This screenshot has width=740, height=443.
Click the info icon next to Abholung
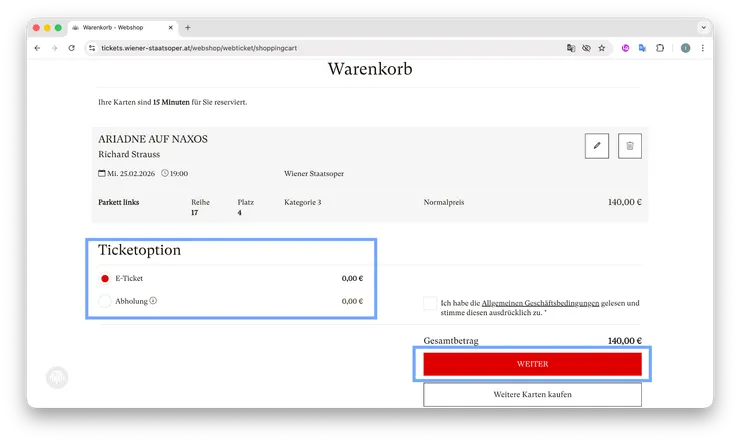point(153,301)
